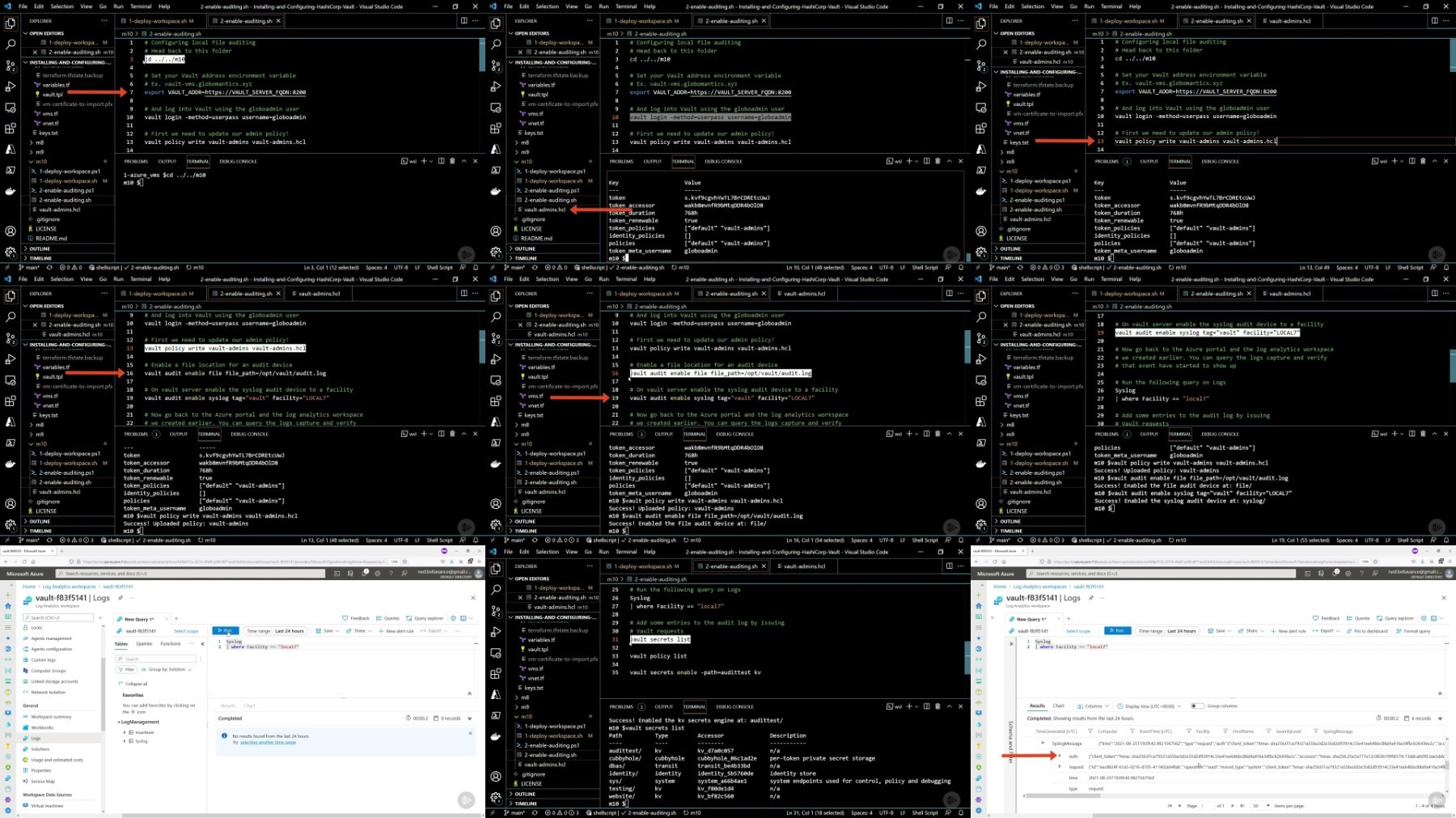Open notifications bell in the 4-records Azure window header
Viewport: 1456px width, 818px height.
coord(1335,573)
